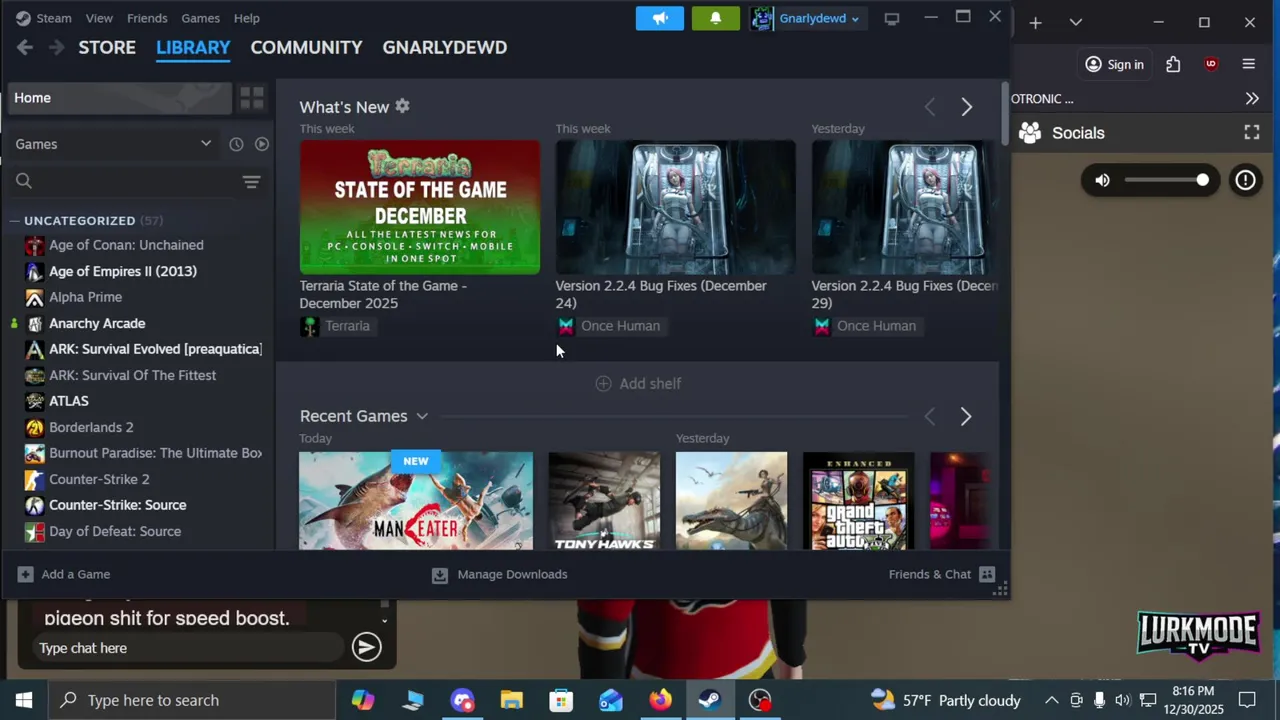Expand the browser bookmarks overflow chevron
This screenshot has height=720, width=1280.
[1252, 98]
